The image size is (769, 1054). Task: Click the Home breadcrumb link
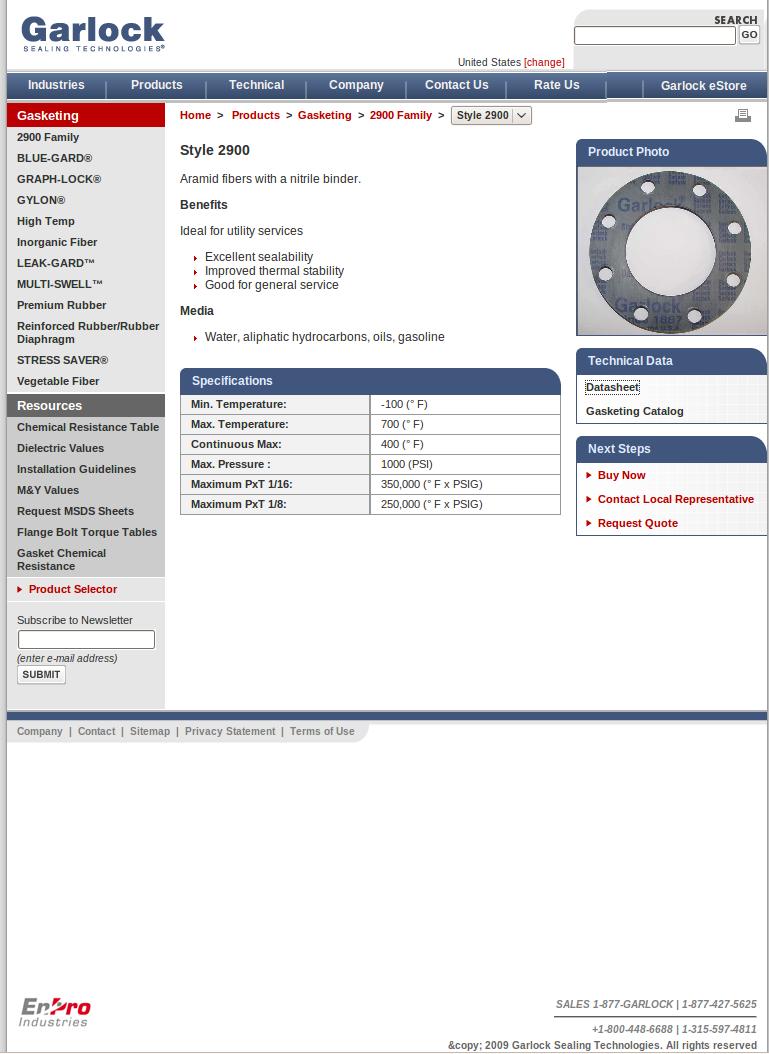tap(195, 116)
